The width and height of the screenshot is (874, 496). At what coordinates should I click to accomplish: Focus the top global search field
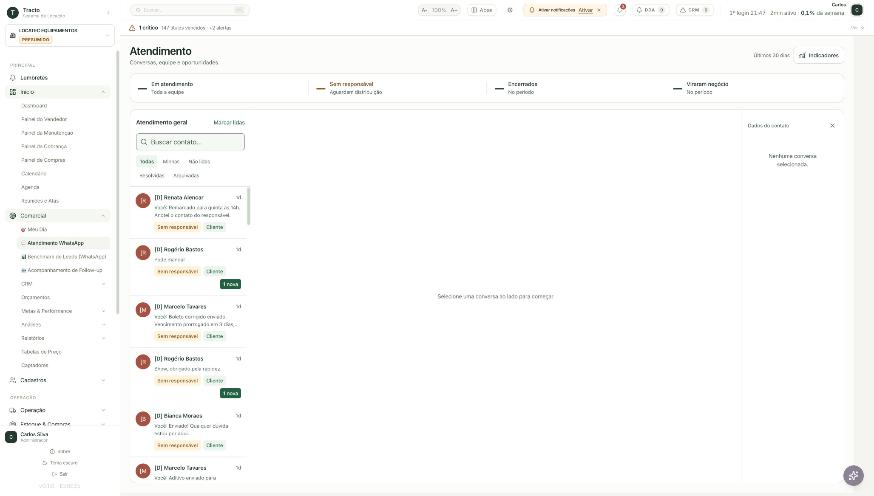click(x=190, y=10)
